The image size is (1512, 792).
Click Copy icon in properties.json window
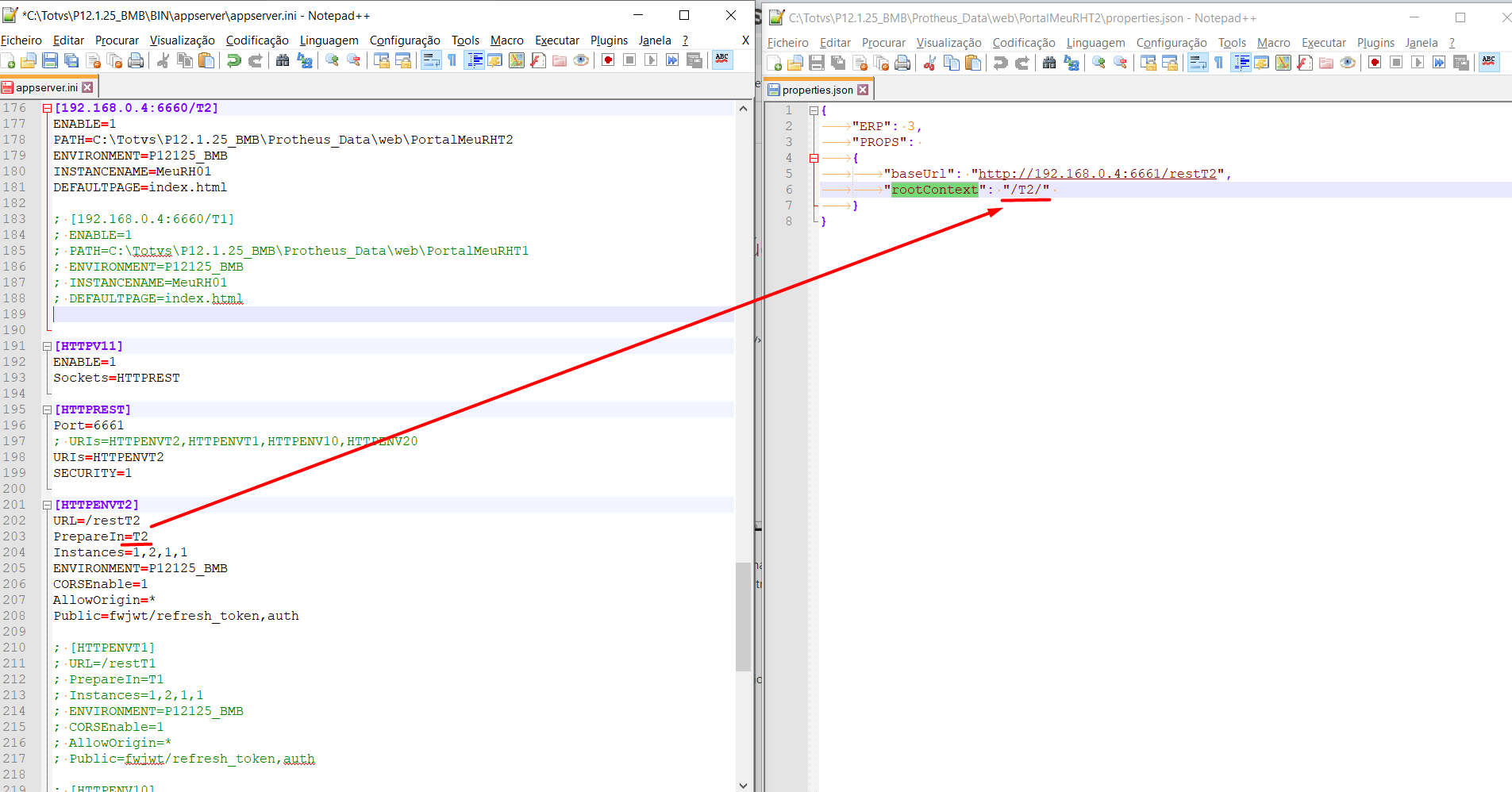pos(952,63)
